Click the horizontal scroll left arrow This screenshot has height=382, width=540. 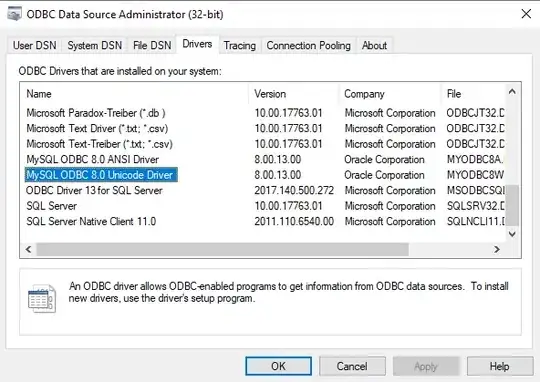tap(29, 249)
